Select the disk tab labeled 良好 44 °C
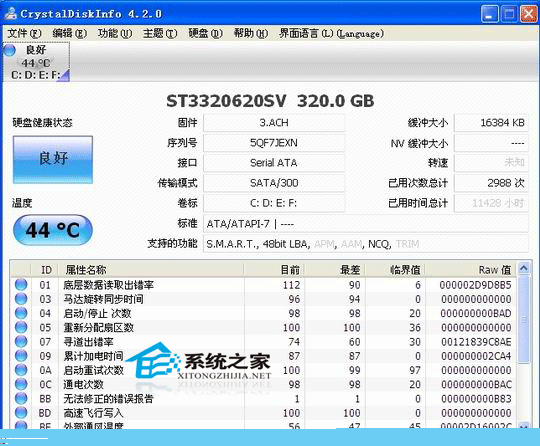The height and width of the screenshot is (446, 540). tap(36, 62)
